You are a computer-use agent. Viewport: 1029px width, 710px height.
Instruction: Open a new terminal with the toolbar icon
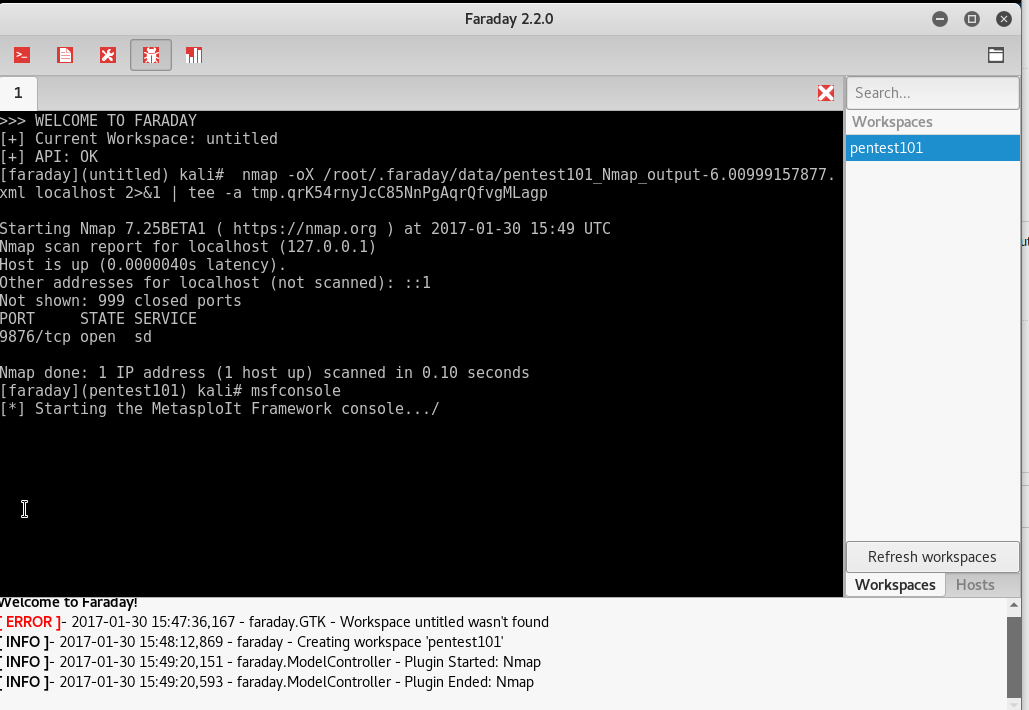[22, 55]
